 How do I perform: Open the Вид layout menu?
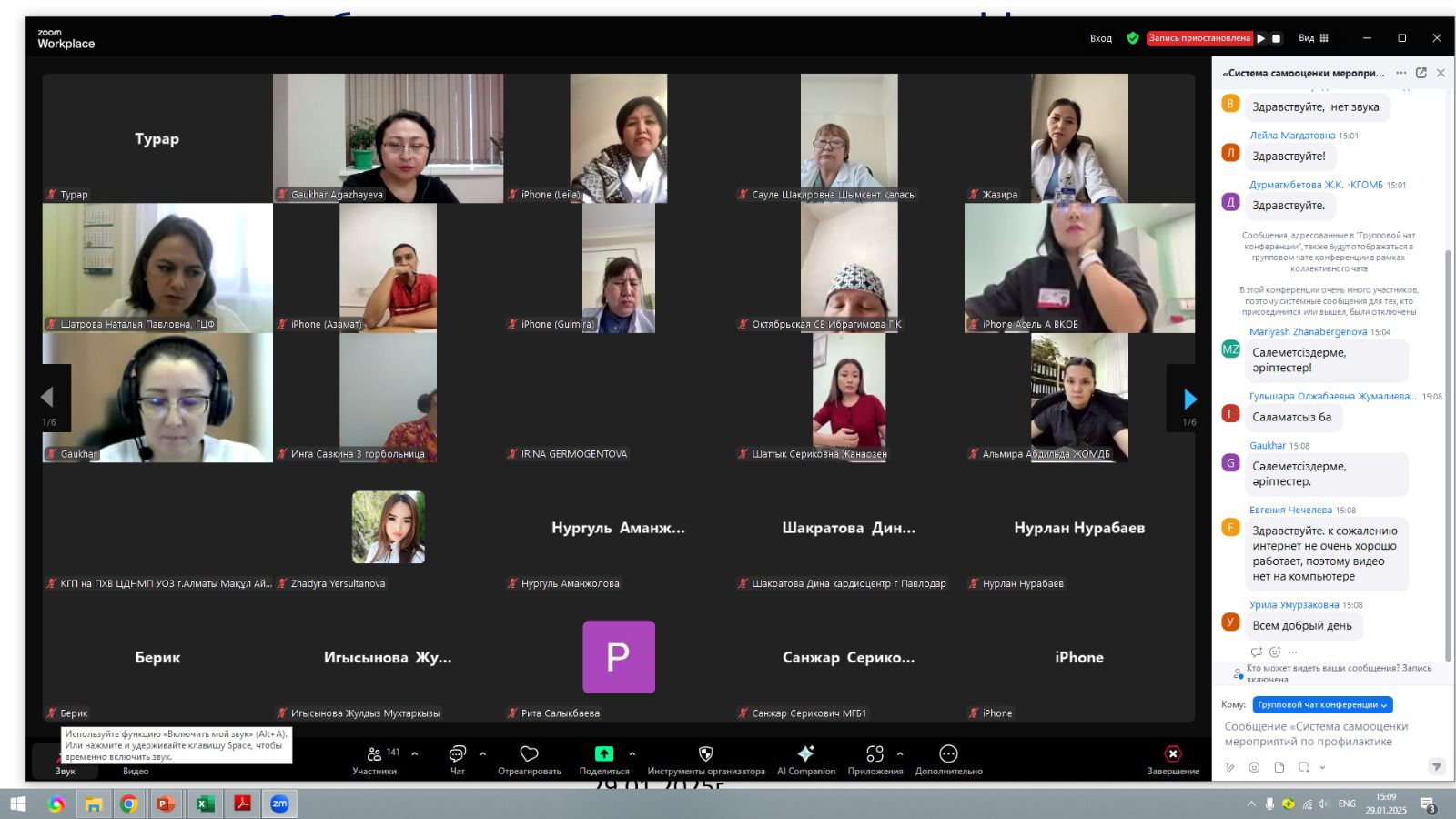tap(1313, 38)
